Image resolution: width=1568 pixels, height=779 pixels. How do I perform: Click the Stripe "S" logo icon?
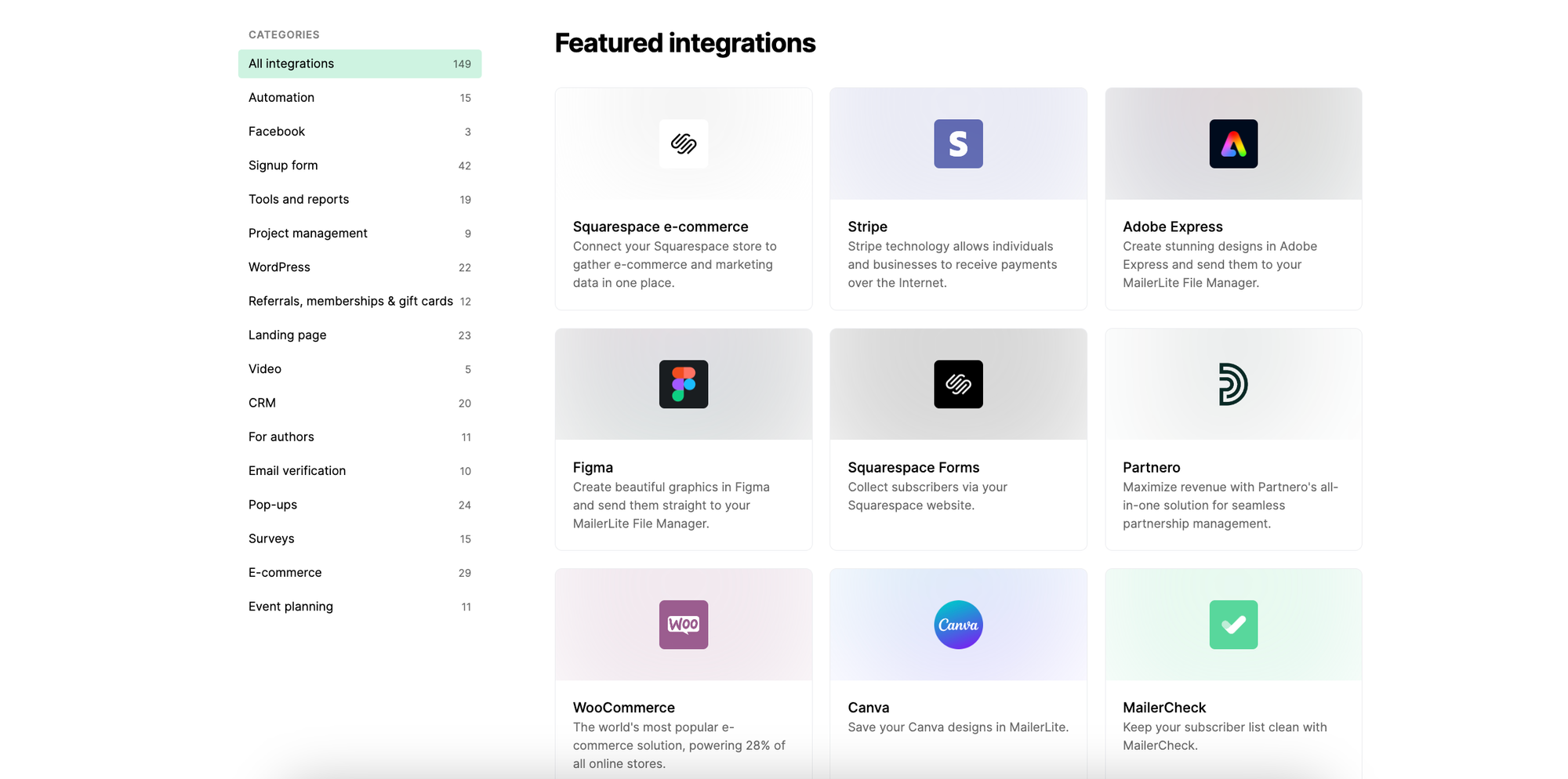coord(958,144)
